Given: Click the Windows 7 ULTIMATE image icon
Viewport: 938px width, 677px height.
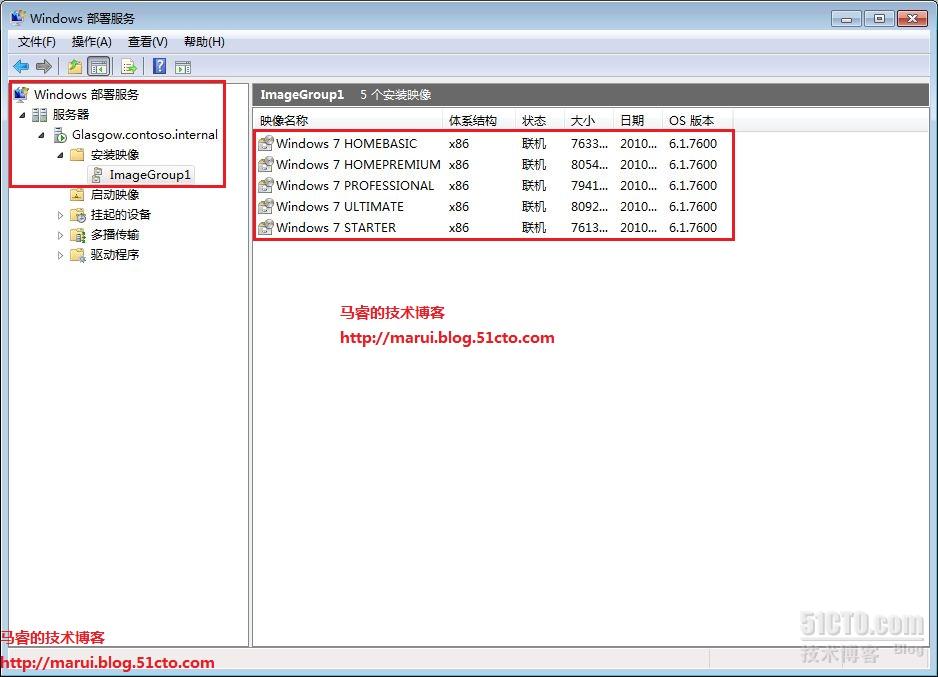Looking at the screenshot, I should [266, 206].
